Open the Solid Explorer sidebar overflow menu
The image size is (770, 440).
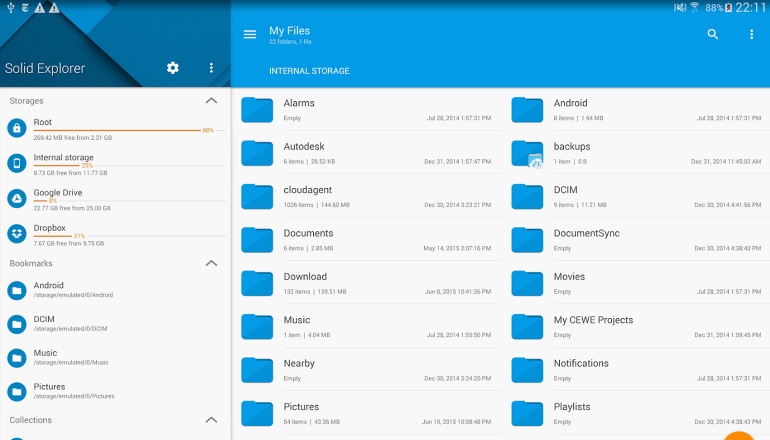[211, 68]
